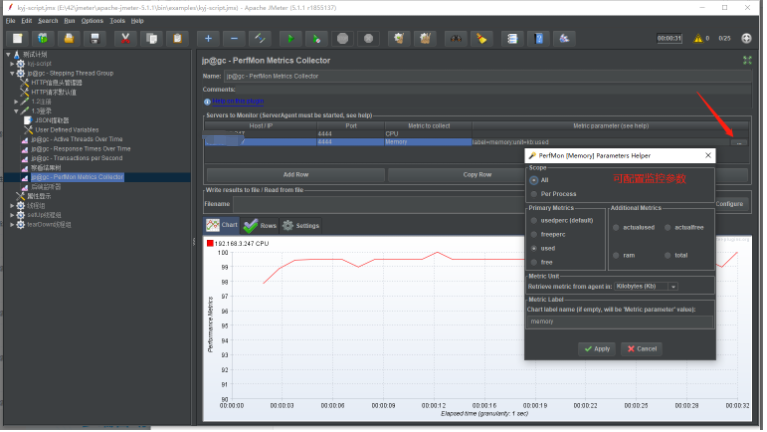Click the Save test plan toolbar icon

pos(95,39)
